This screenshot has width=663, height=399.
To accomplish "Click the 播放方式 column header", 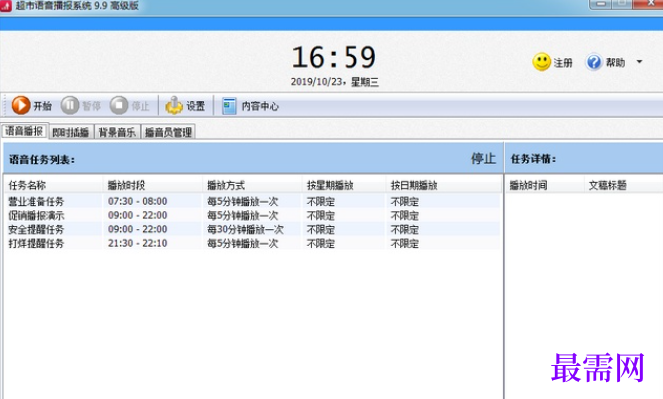I will click(252, 185).
